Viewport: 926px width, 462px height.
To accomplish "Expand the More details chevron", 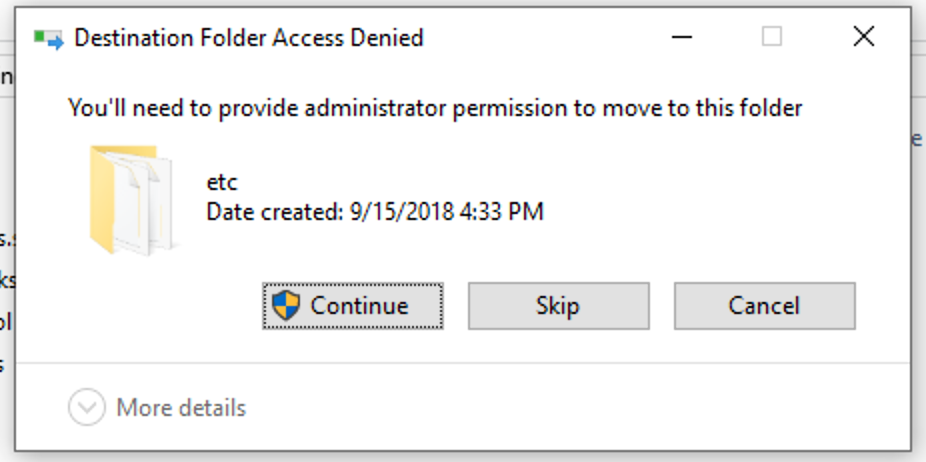I will point(87,408).
